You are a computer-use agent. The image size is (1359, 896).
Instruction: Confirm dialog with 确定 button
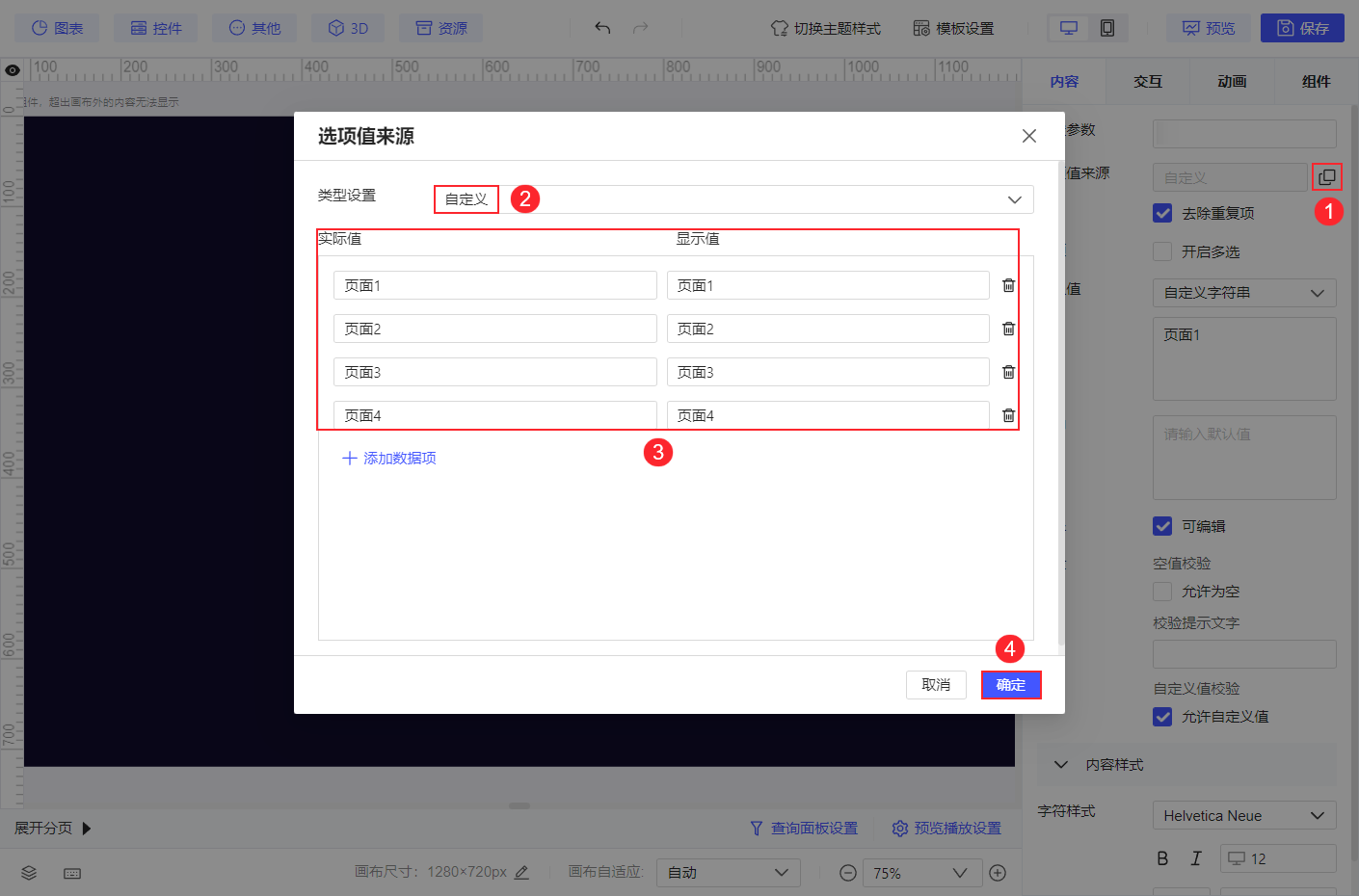[1011, 685]
